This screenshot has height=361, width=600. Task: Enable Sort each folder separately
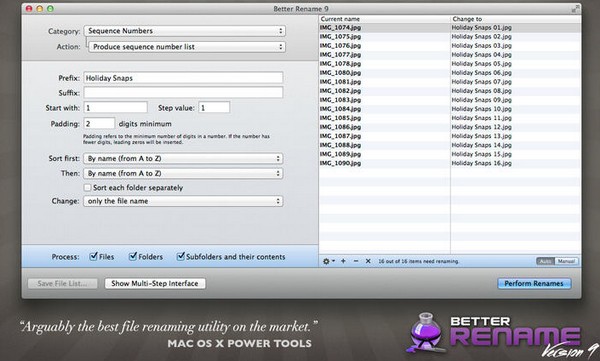pos(88,188)
